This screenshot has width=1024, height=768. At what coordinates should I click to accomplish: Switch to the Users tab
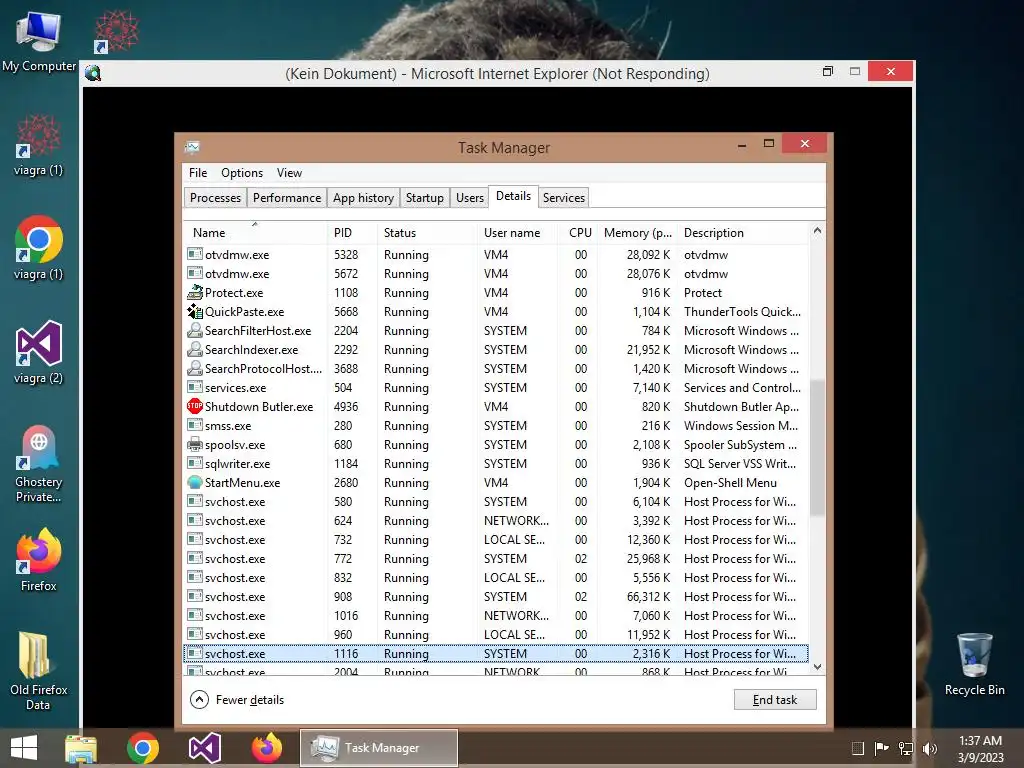click(470, 198)
